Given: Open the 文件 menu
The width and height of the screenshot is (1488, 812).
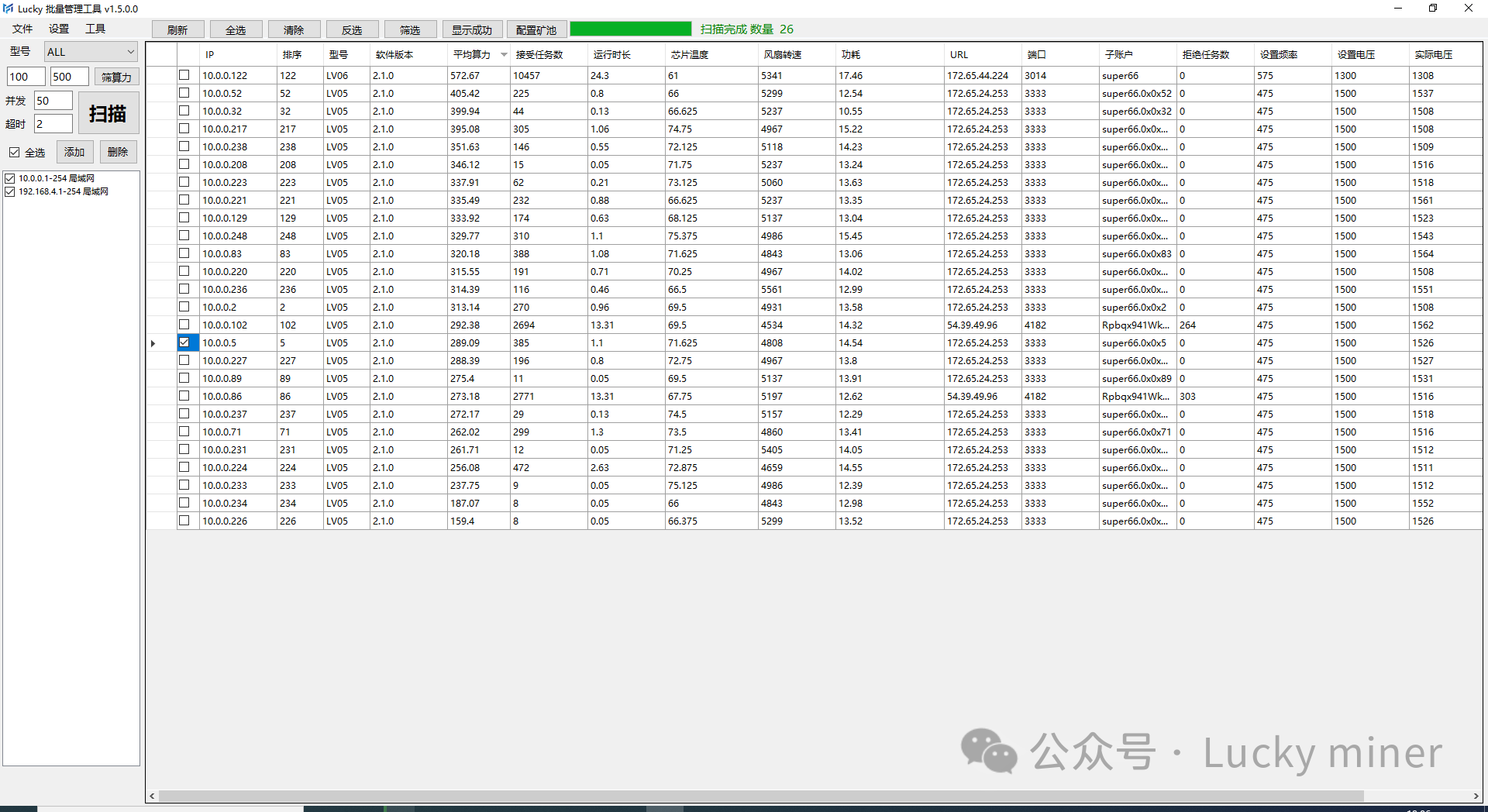Looking at the screenshot, I should click(x=22, y=29).
